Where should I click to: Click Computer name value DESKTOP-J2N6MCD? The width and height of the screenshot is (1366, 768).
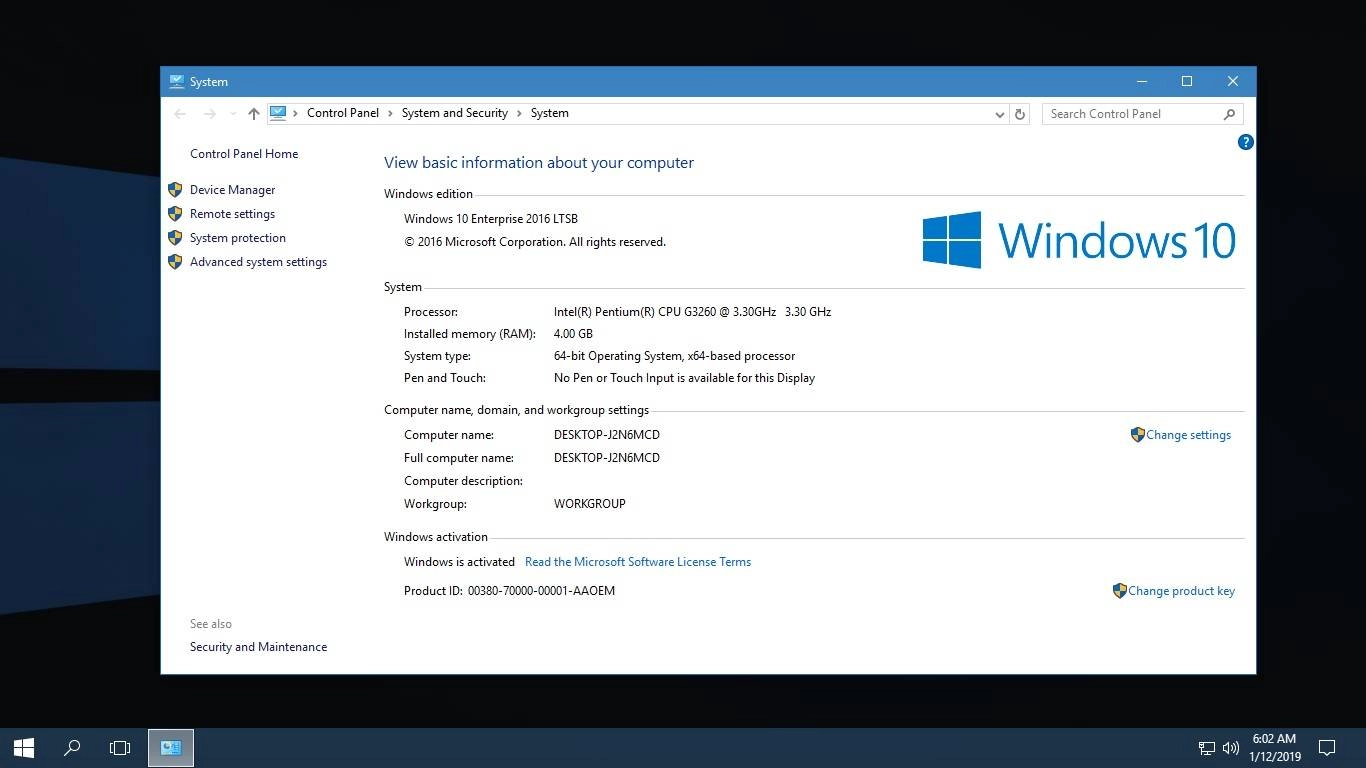click(607, 435)
